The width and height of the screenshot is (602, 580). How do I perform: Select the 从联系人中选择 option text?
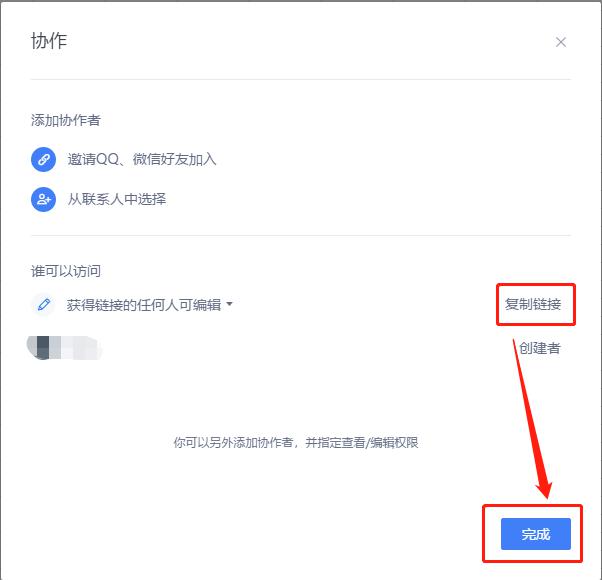(x=117, y=199)
